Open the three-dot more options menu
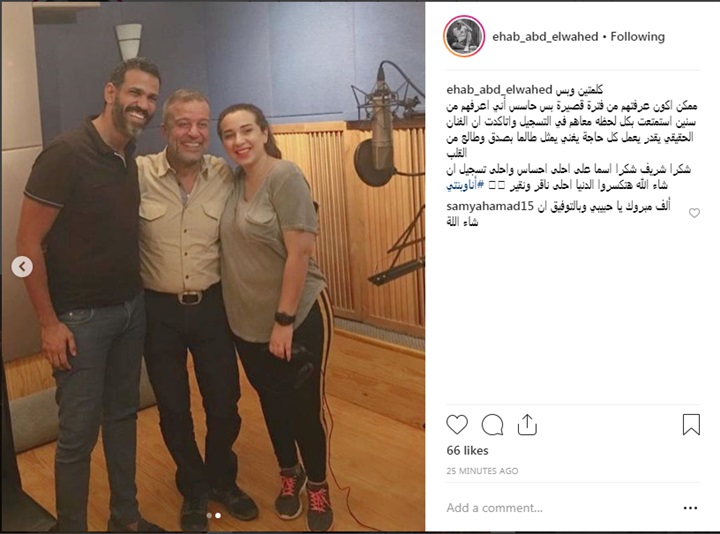Screen dimensions: 720x534 coord(691,508)
